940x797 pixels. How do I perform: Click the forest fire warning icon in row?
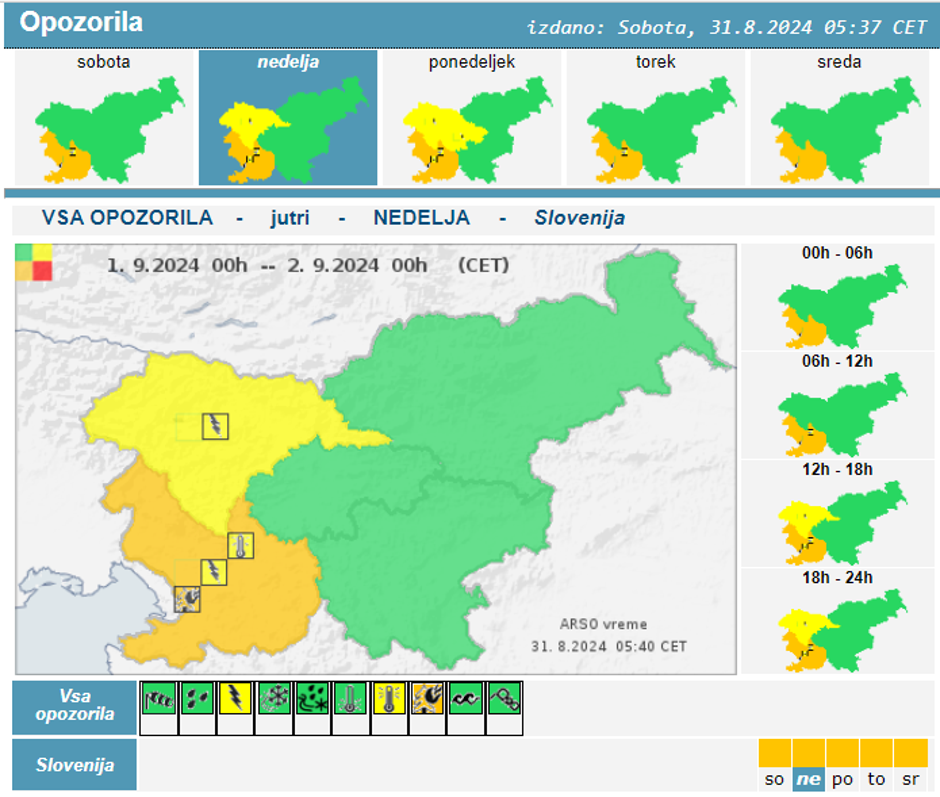(427, 698)
